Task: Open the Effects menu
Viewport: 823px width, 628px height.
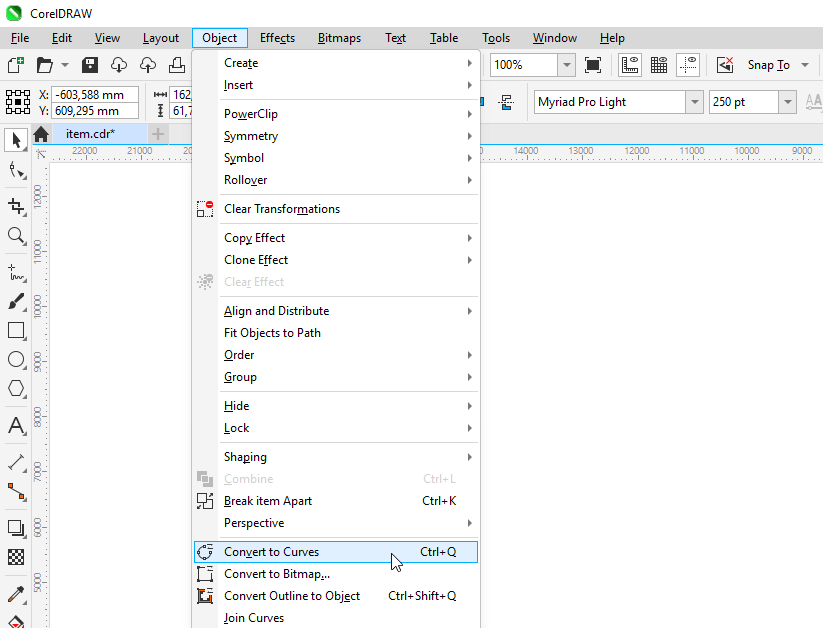Action: click(277, 38)
